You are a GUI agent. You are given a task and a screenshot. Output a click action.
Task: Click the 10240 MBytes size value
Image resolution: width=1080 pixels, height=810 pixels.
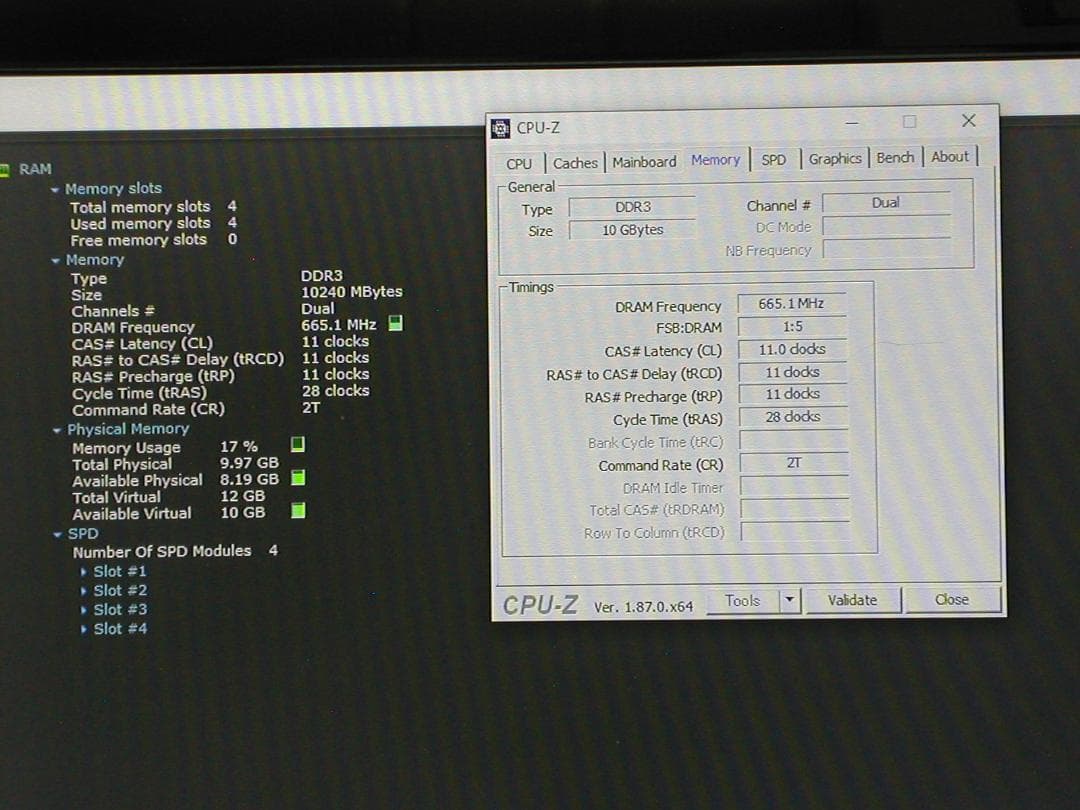pos(351,292)
